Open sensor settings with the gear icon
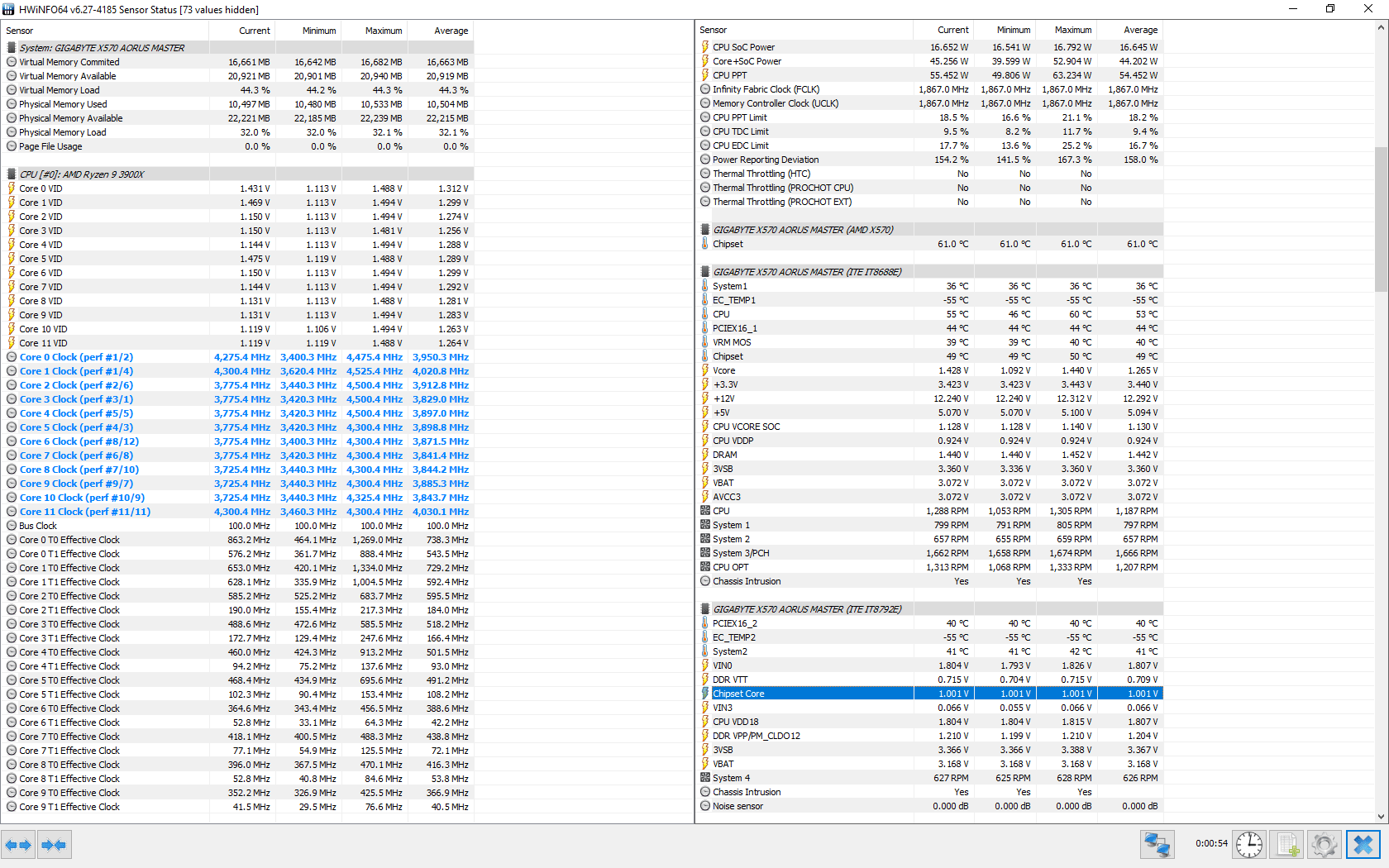Image resolution: width=1389 pixels, height=868 pixels. point(1325,845)
